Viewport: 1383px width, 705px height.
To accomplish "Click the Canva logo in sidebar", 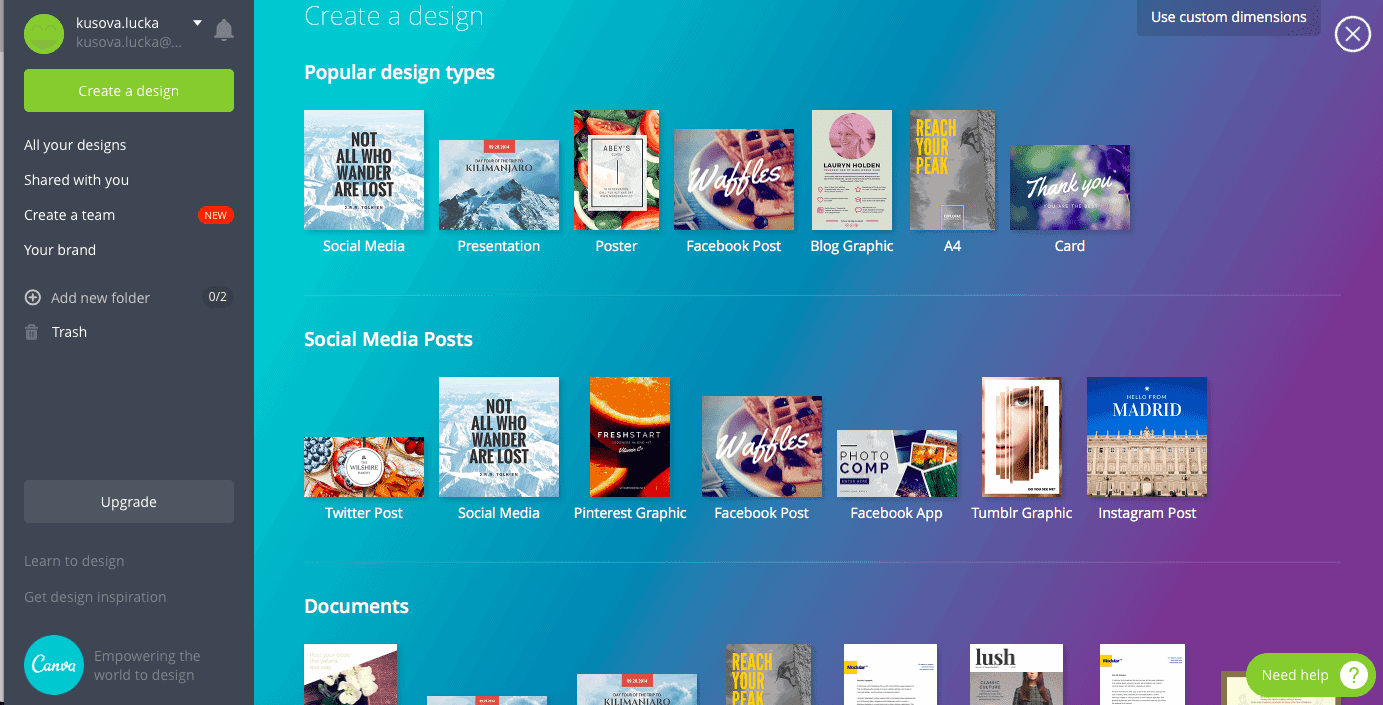I will pyautogui.click(x=53, y=665).
